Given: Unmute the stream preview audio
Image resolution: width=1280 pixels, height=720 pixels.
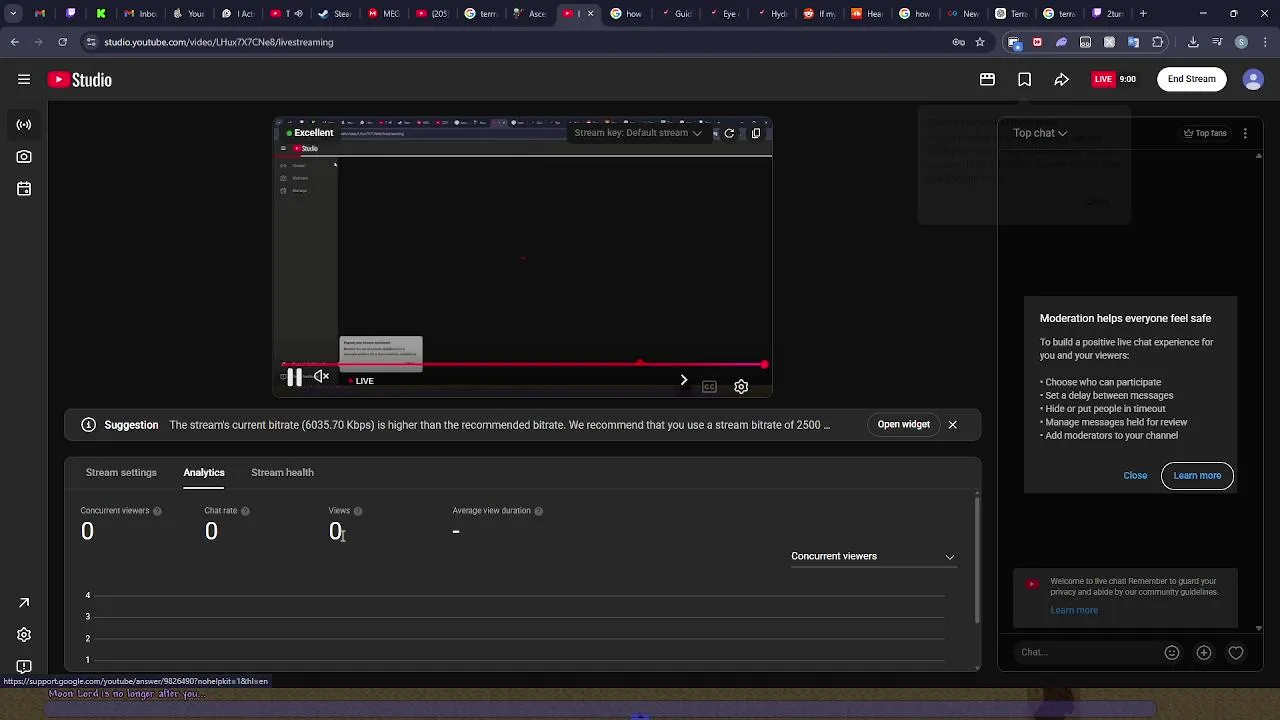Looking at the screenshot, I should 321,377.
